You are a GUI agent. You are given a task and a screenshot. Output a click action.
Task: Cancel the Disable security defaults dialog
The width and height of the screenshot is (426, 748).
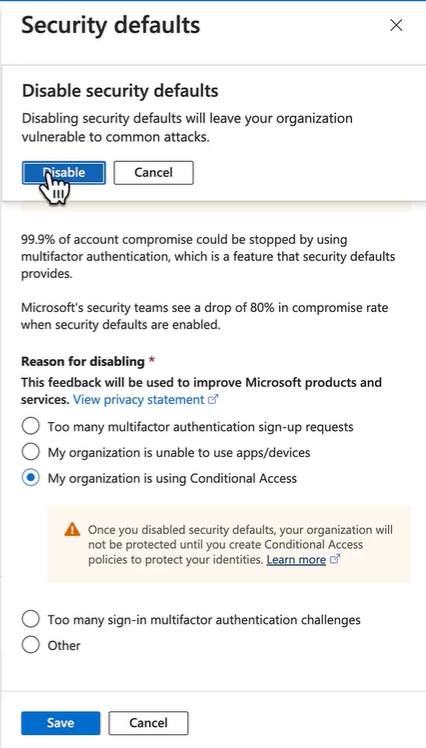[x=153, y=173]
